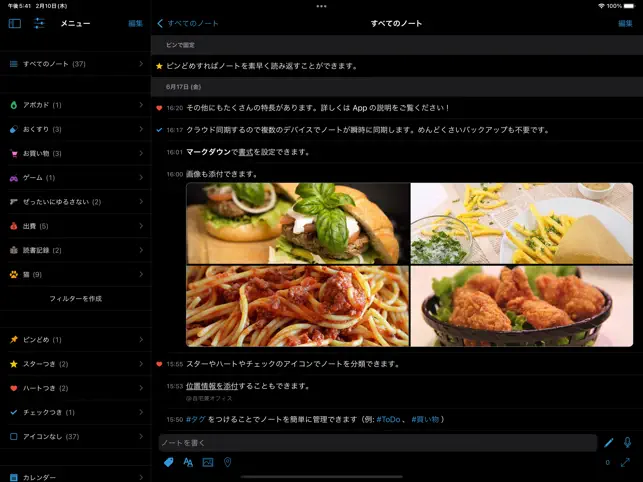Click the avocado icon in sidebar
Screen dimensions: 643x482
14,105
